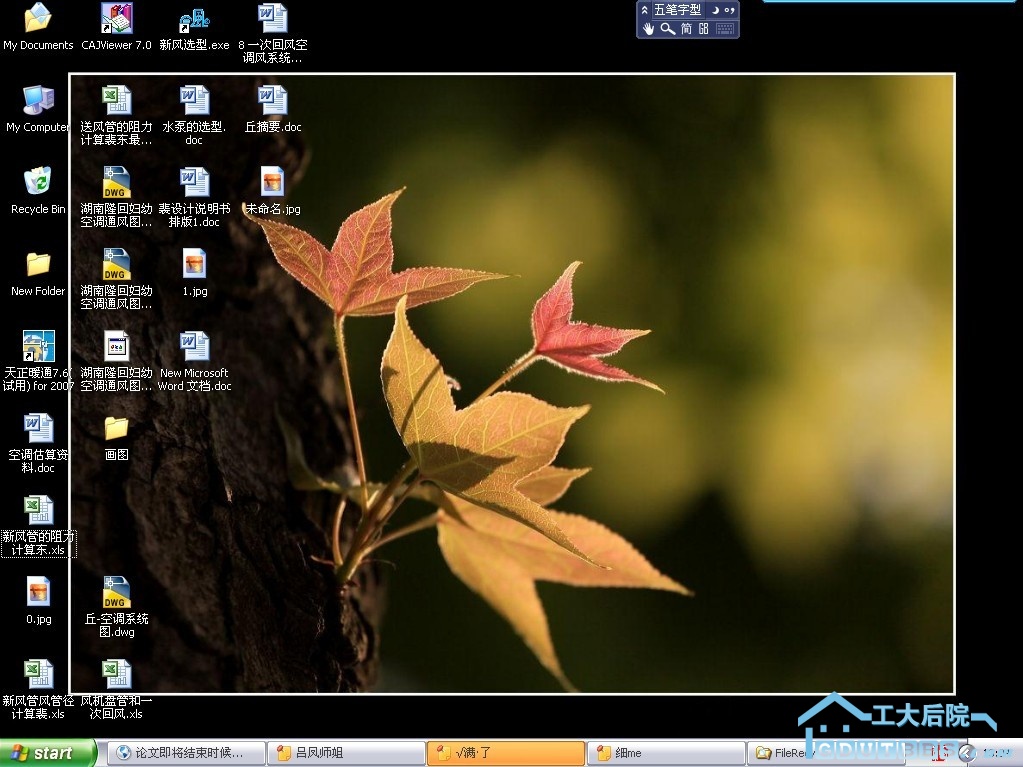Click the 天正暖通7.6 shortcut icon
This screenshot has height=767, width=1023.
(x=38, y=346)
